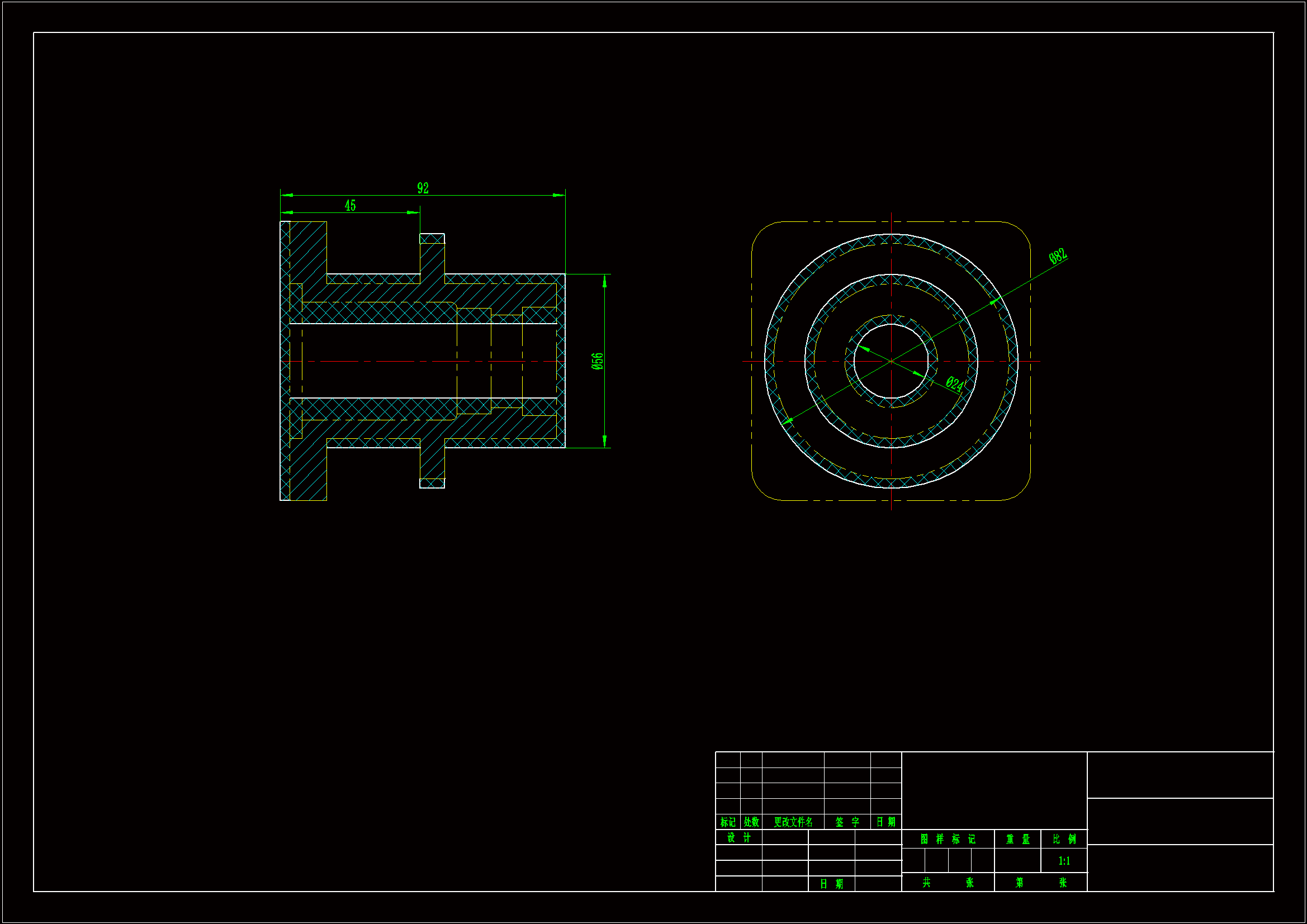Select the bottom 日期 date cell
Image resolution: width=1307 pixels, height=924 pixels.
click(831, 884)
